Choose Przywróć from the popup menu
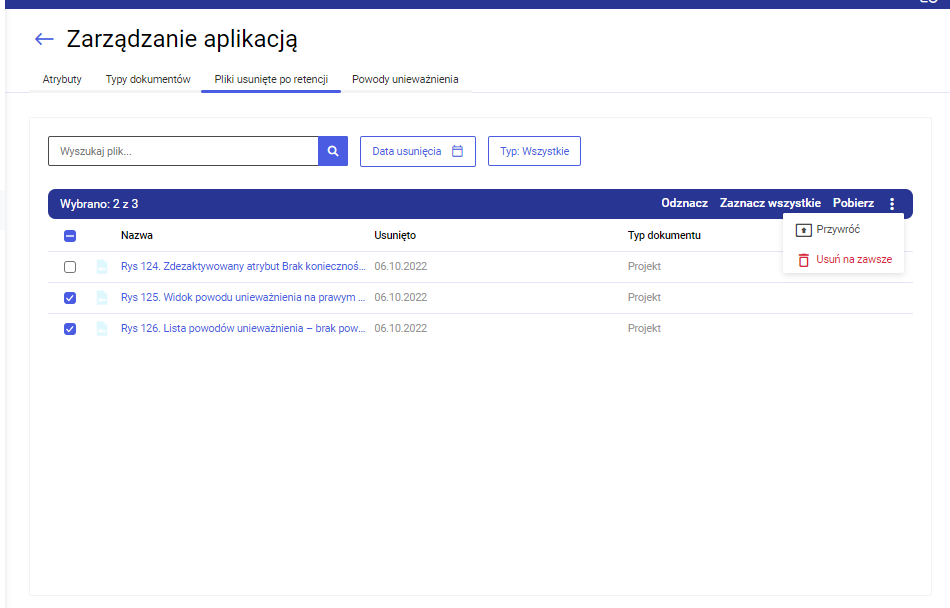950x608 pixels. 843,230
